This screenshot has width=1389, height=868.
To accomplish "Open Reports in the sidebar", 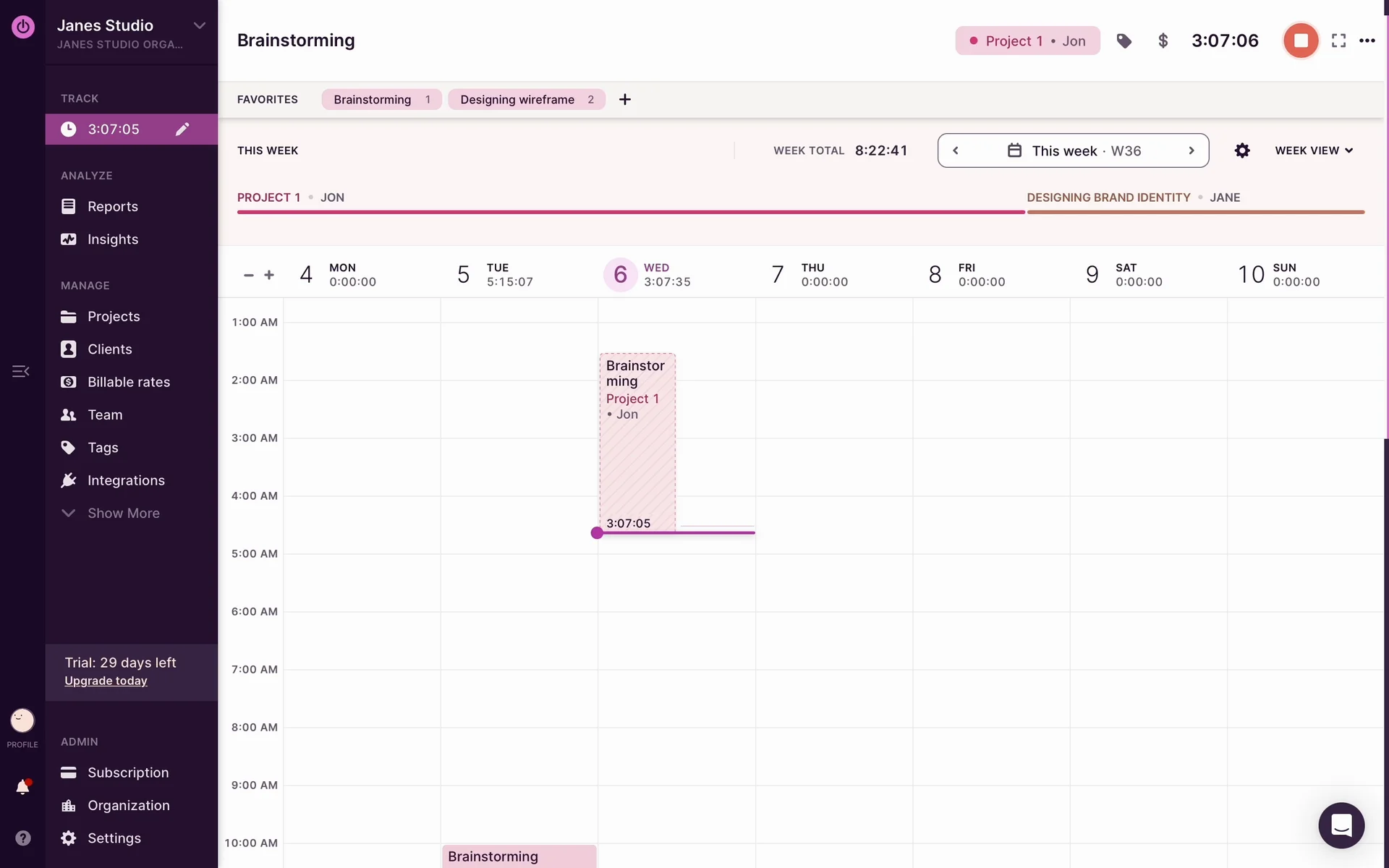I will pyautogui.click(x=112, y=206).
